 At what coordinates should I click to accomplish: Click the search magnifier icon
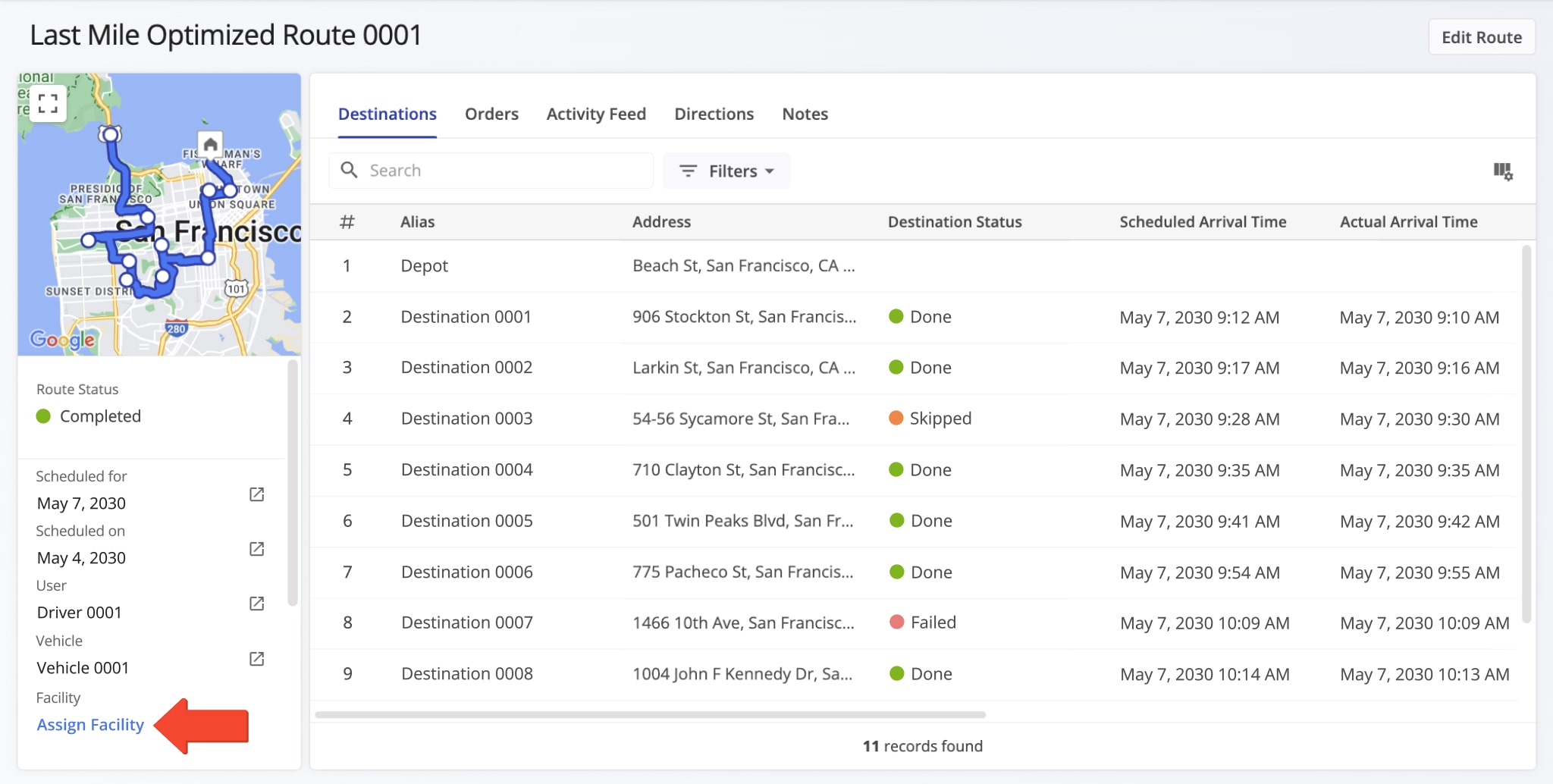(349, 170)
